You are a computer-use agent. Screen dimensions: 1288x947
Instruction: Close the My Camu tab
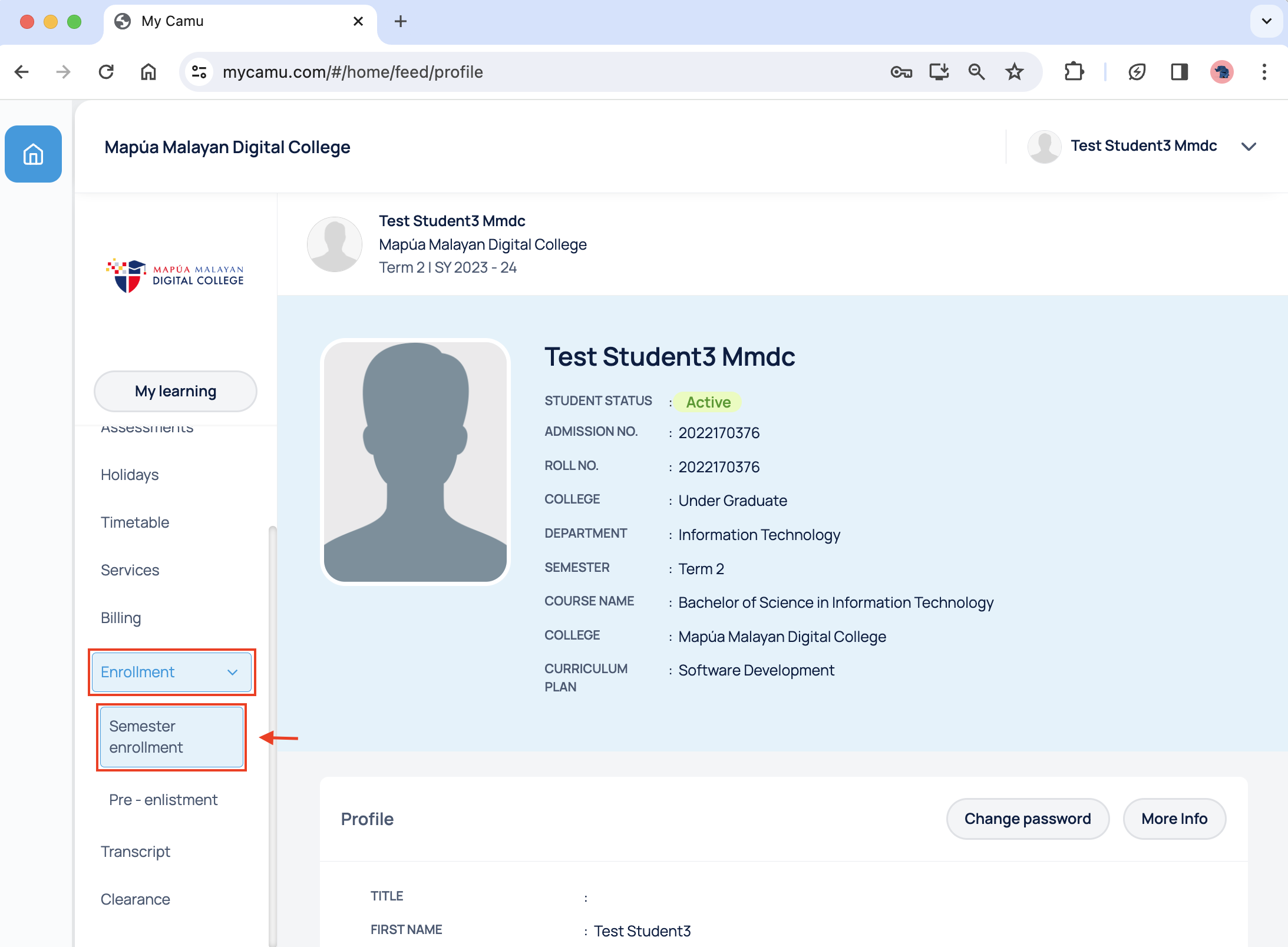pyautogui.click(x=358, y=21)
